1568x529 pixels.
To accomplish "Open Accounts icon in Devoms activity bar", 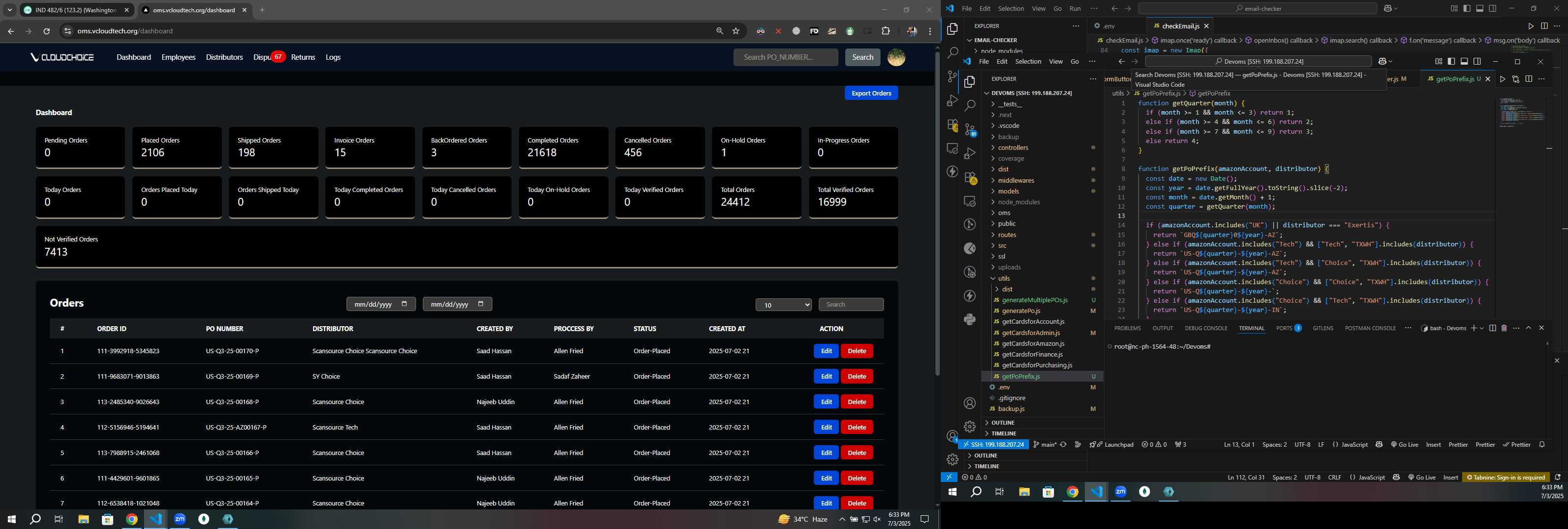I will (x=970, y=403).
